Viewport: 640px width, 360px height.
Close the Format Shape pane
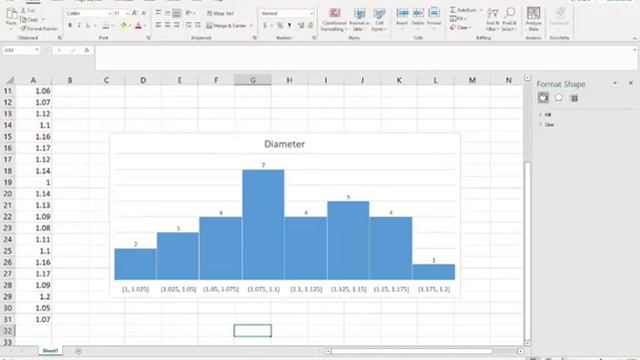pyautogui.click(x=631, y=83)
